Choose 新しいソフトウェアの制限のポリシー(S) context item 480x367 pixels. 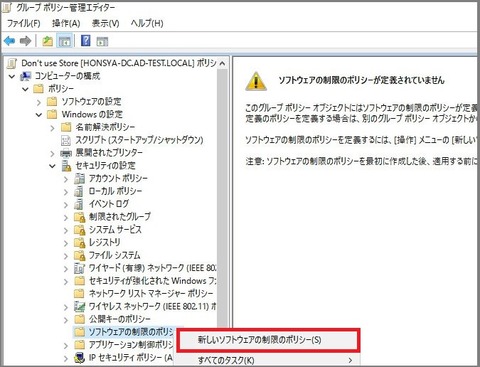pyautogui.click(x=268, y=340)
